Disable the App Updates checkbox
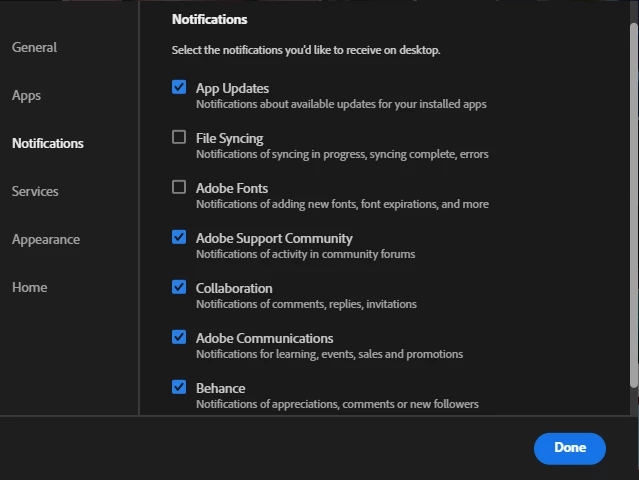 pyautogui.click(x=179, y=87)
